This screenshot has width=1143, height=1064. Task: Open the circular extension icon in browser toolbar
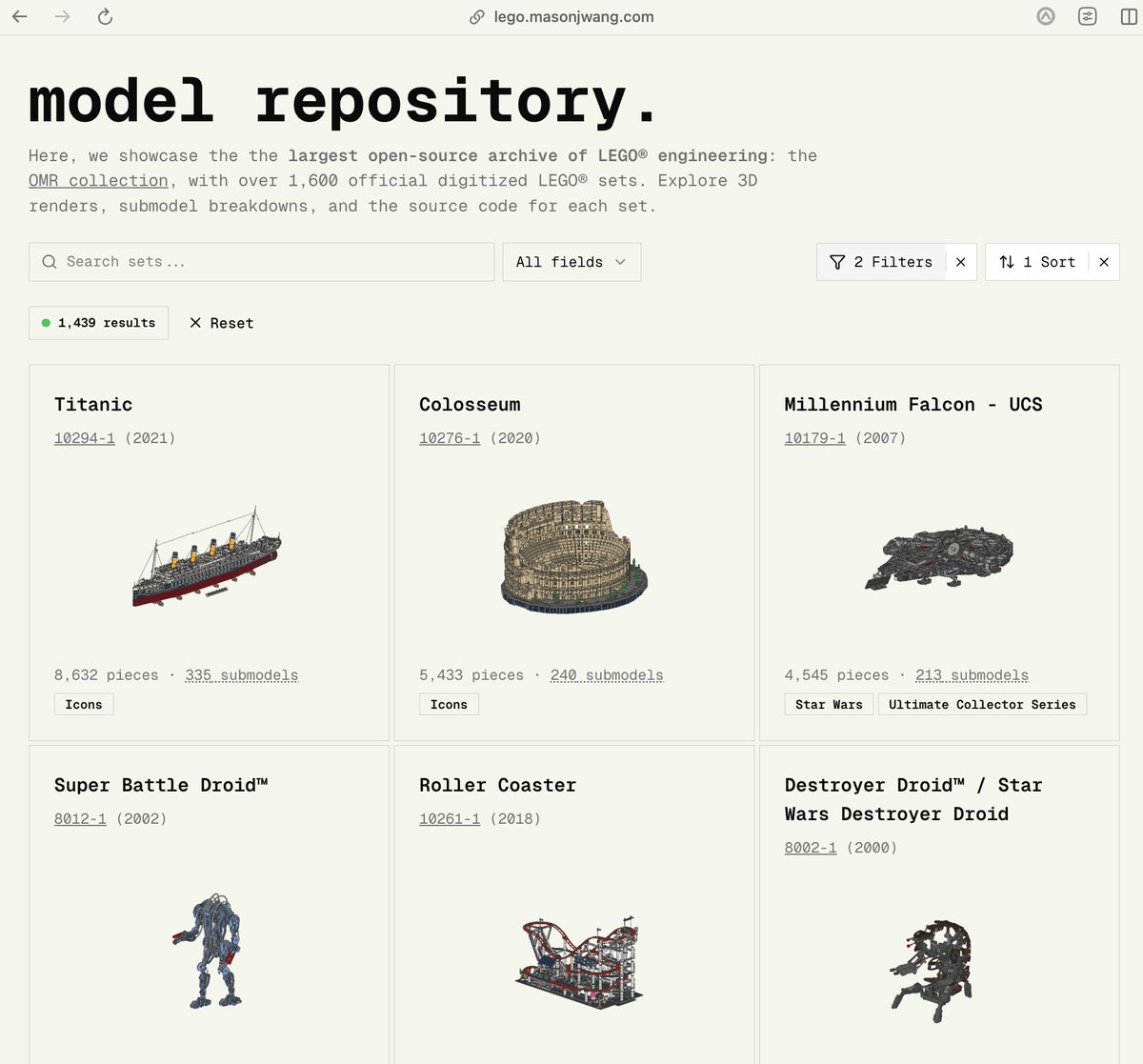1046,16
